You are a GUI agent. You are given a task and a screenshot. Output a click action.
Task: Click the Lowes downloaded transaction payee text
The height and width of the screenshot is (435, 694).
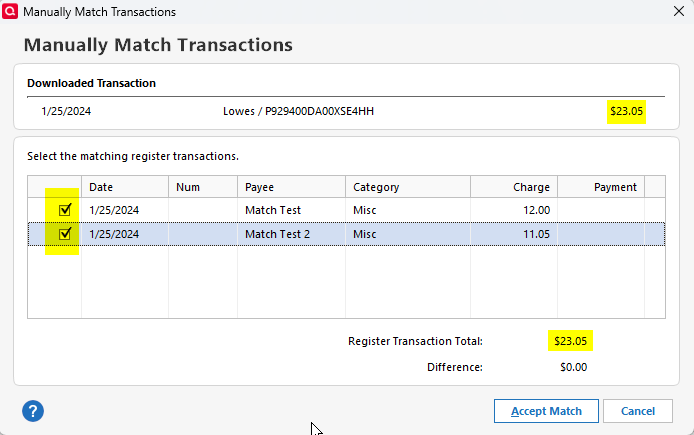tap(298, 111)
